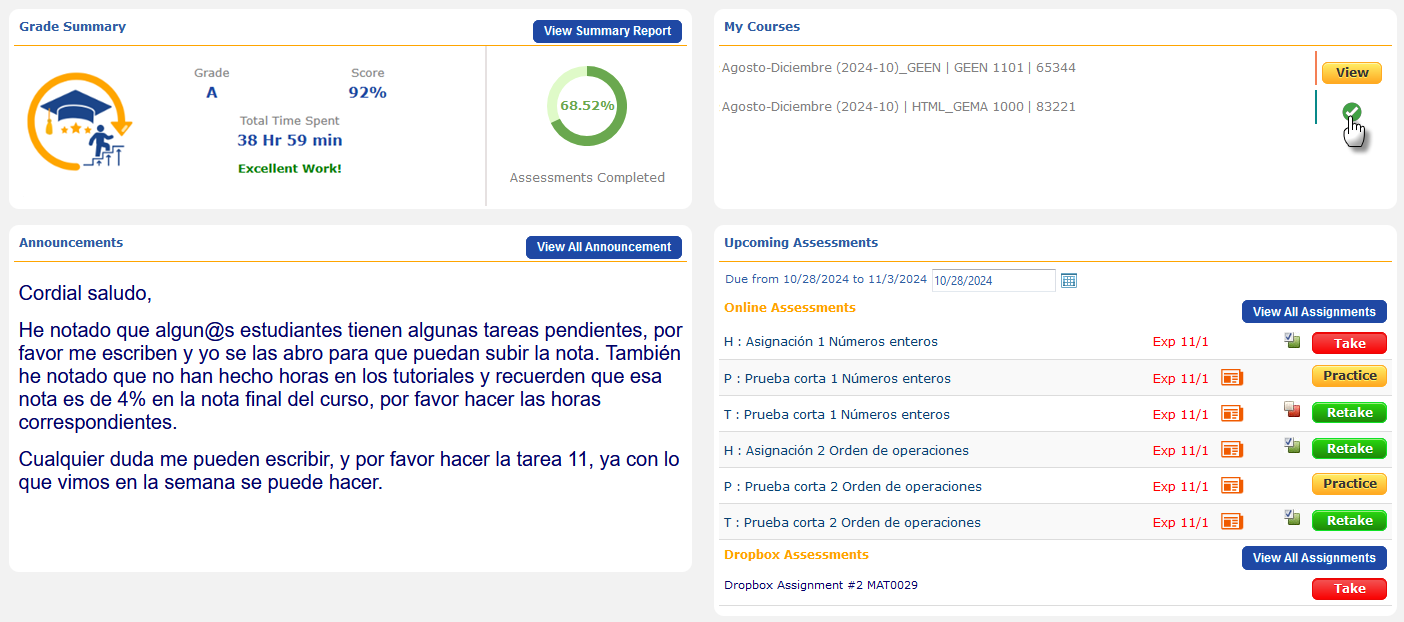Image resolution: width=1404 pixels, height=622 pixels.
Task: Open report icon for T: Prueba corta 1
Action: pyautogui.click(x=1232, y=414)
